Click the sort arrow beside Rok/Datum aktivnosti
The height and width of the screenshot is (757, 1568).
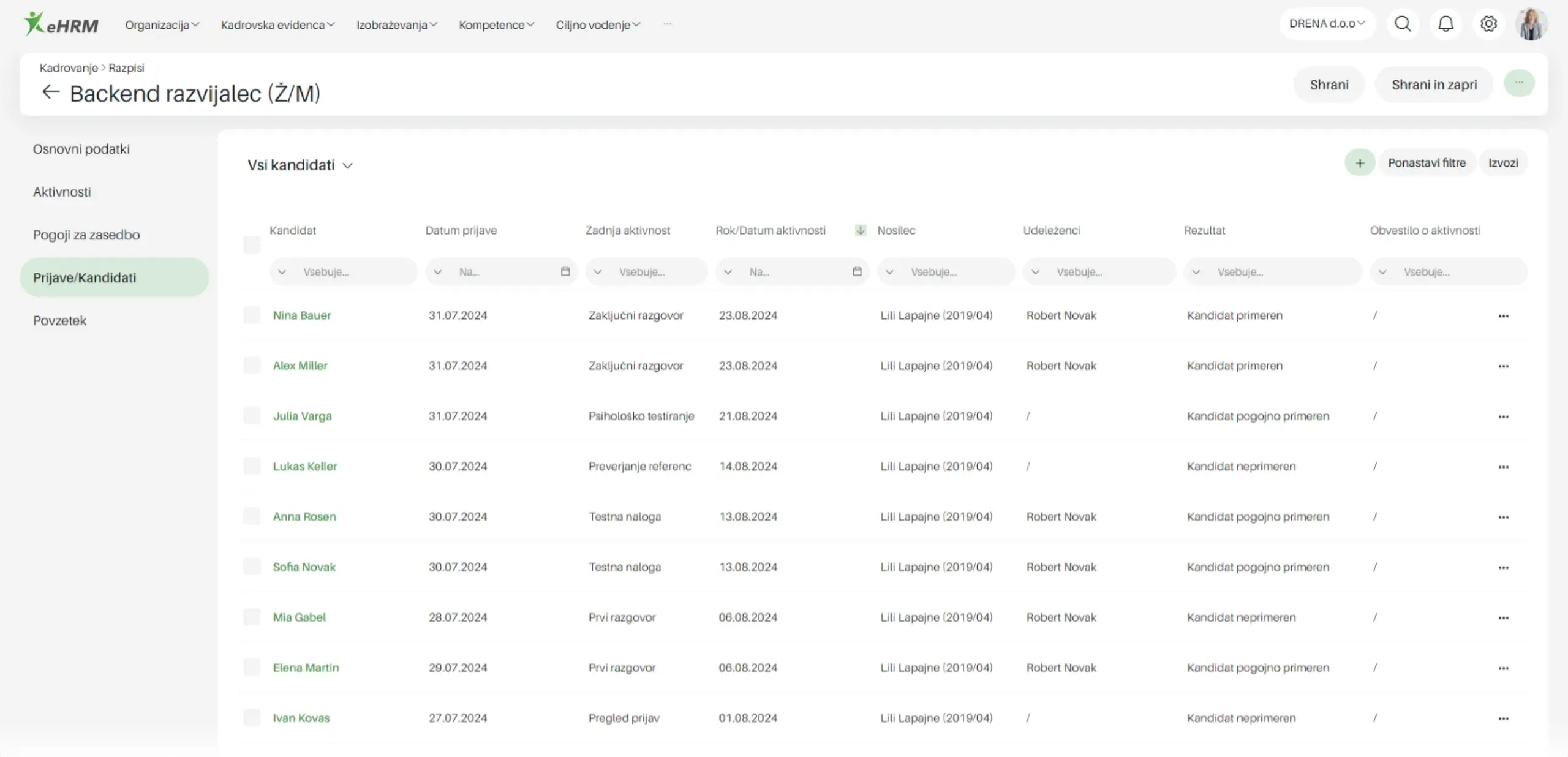(860, 230)
